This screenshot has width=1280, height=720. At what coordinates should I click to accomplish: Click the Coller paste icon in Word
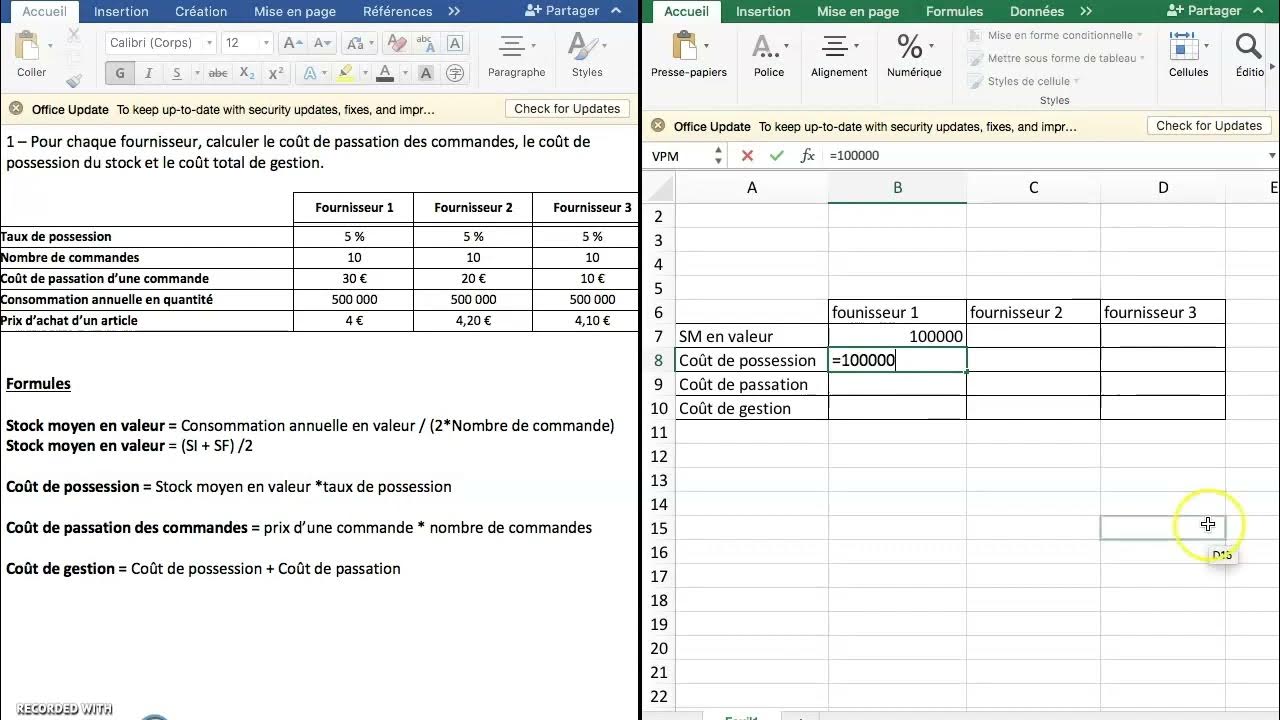tap(28, 47)
